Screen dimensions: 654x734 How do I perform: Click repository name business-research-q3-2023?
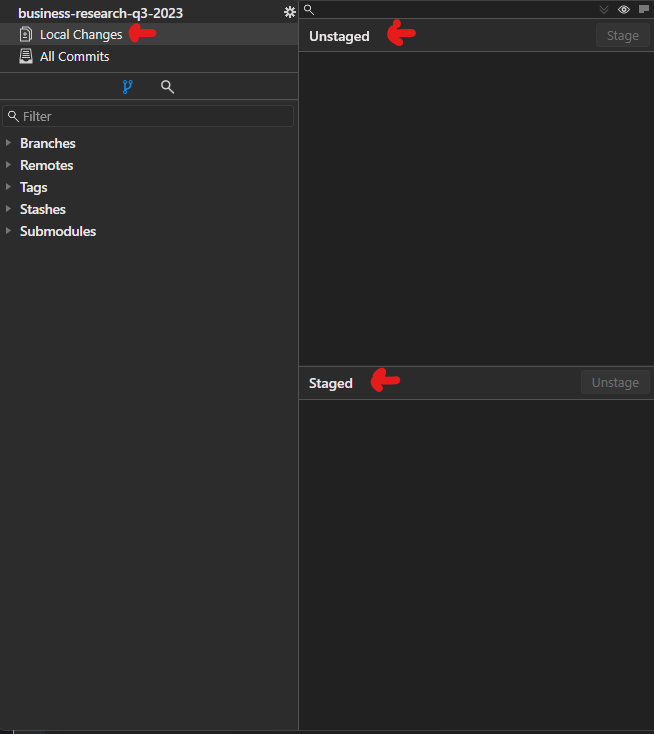[100, 13]
